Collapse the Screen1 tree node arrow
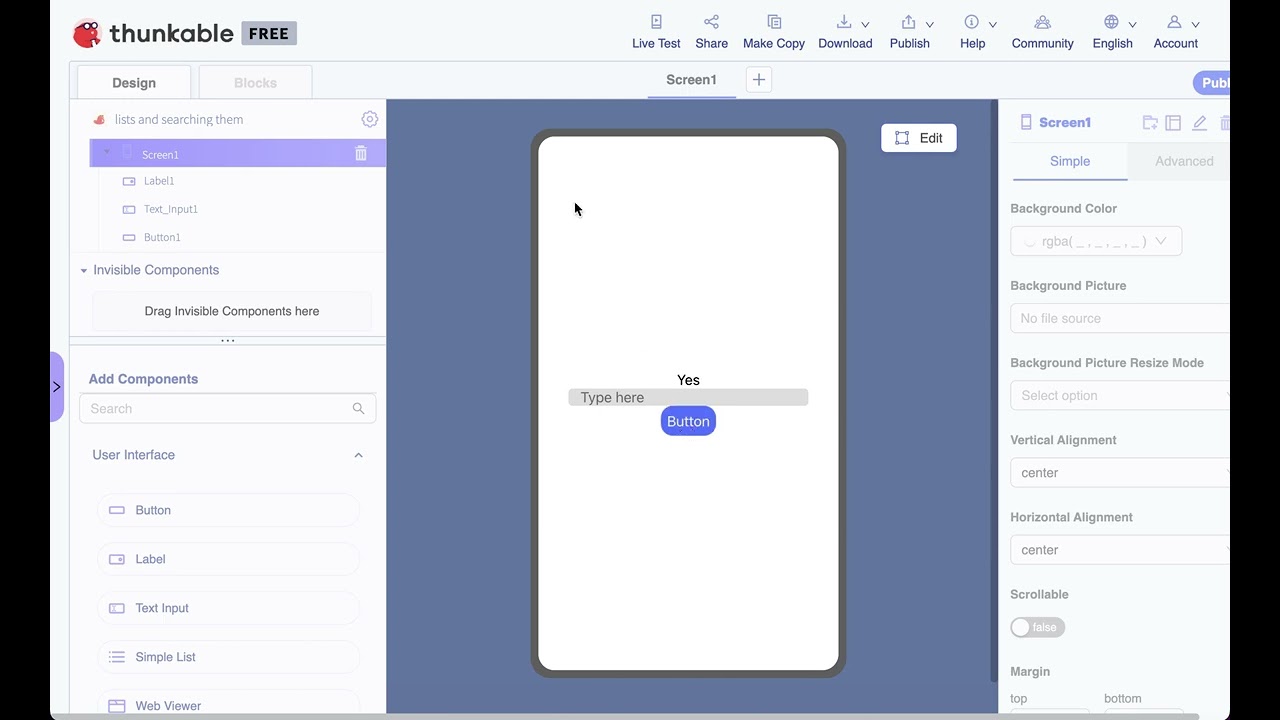The height and width of the screenshot is (720, 1280). point(107,153)
